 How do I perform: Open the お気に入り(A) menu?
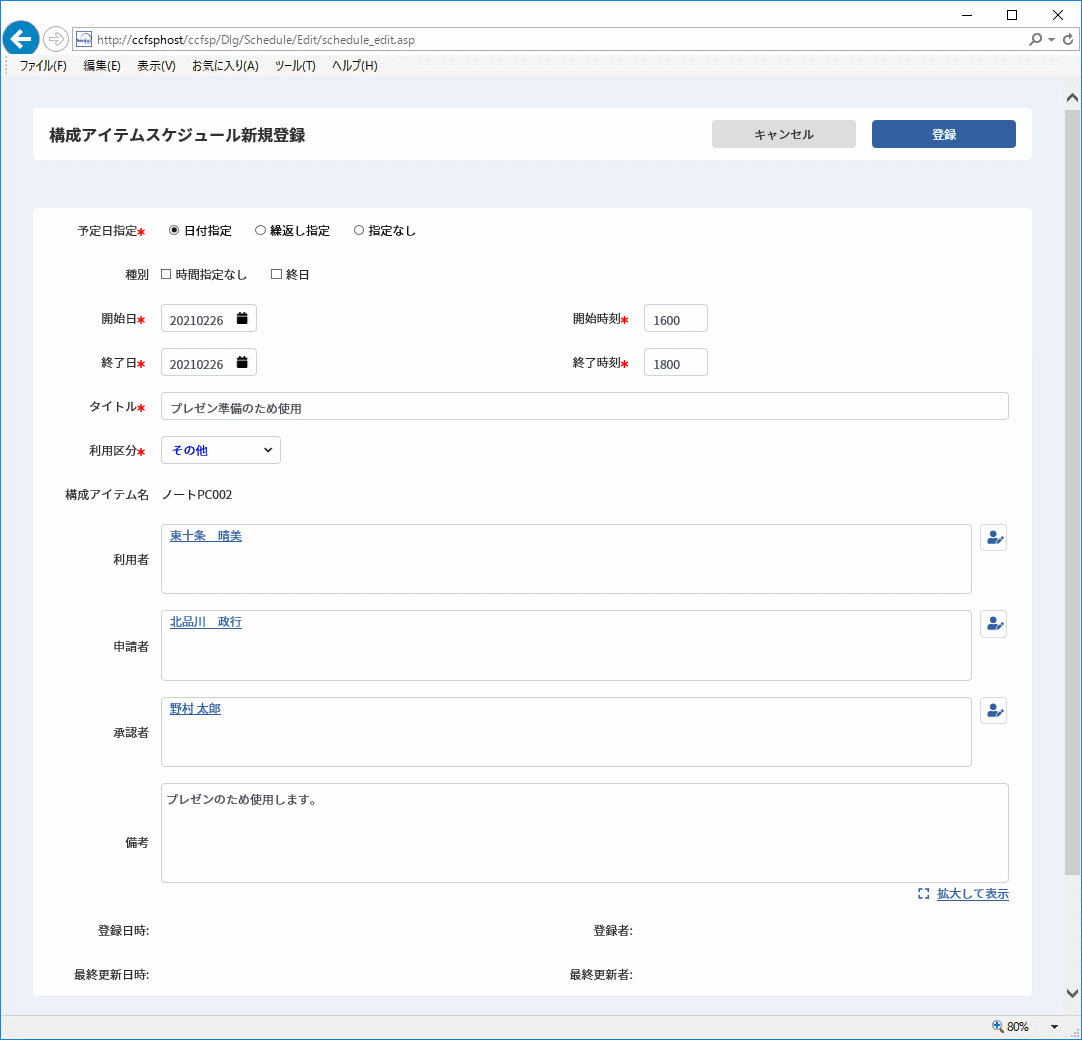[x=225, y=66]
